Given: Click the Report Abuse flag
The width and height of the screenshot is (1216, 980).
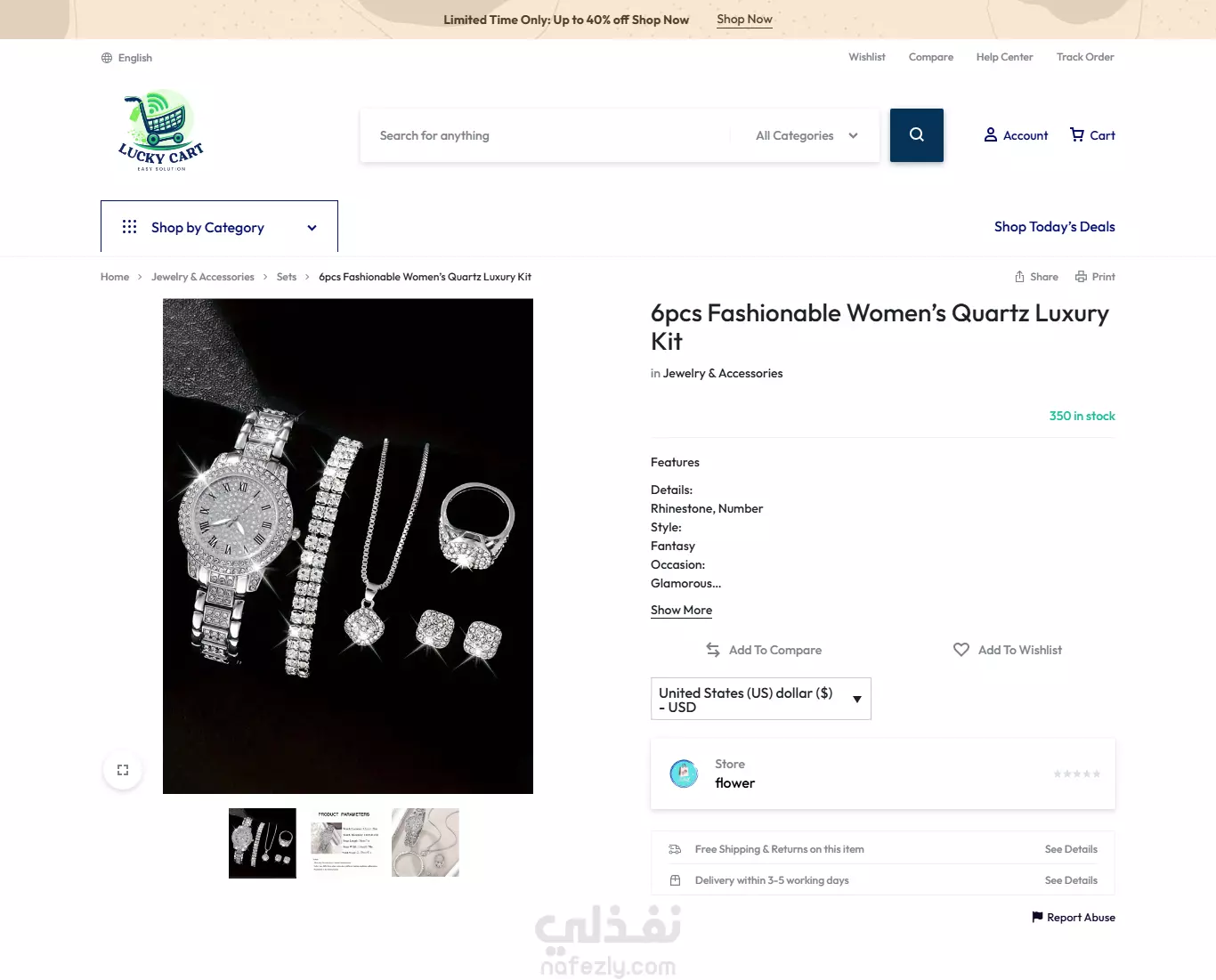Looking at the screenshot, I should click(x=1073, y=918).
